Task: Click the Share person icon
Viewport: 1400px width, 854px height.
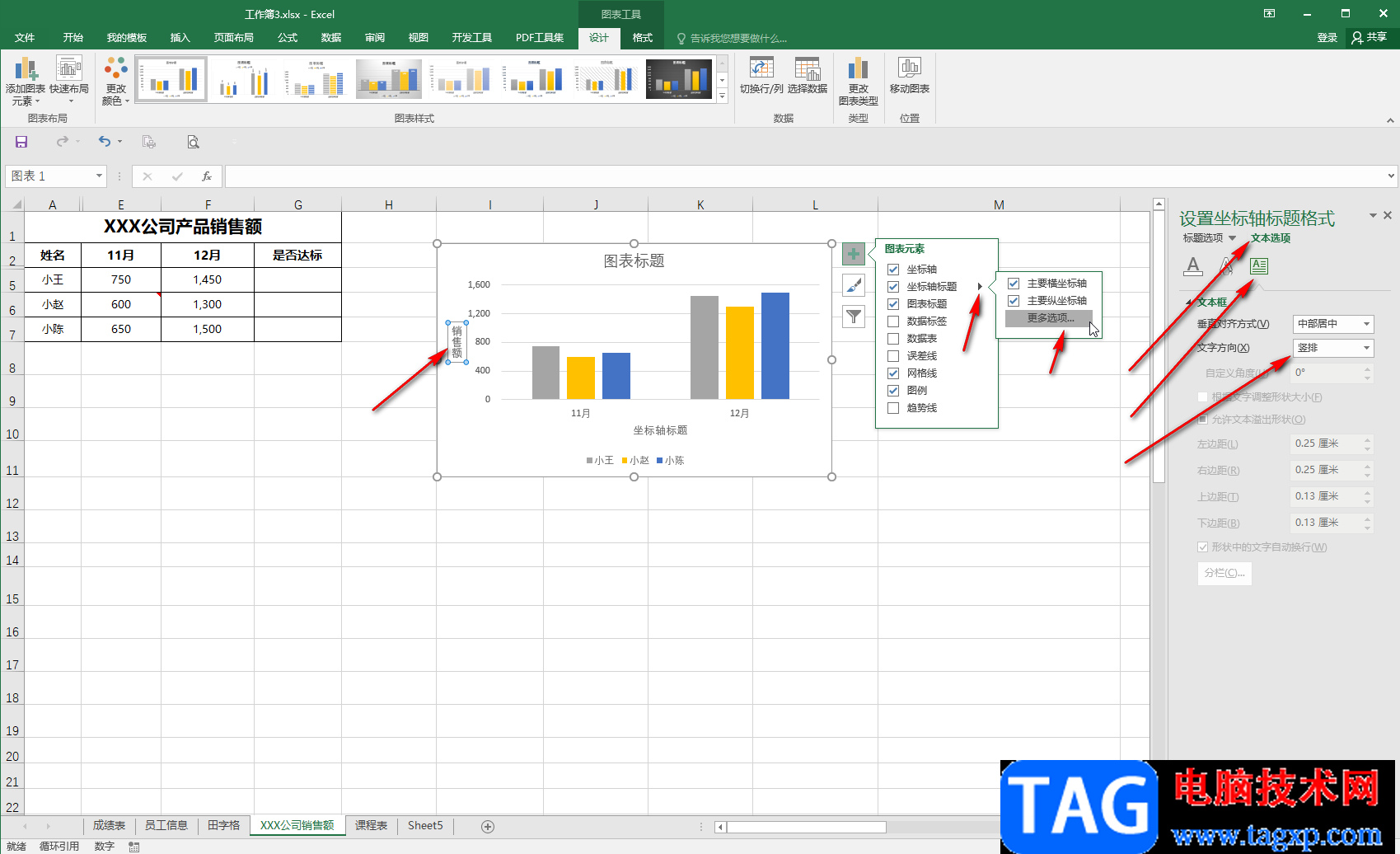Action: click(x=1357, y=37)
